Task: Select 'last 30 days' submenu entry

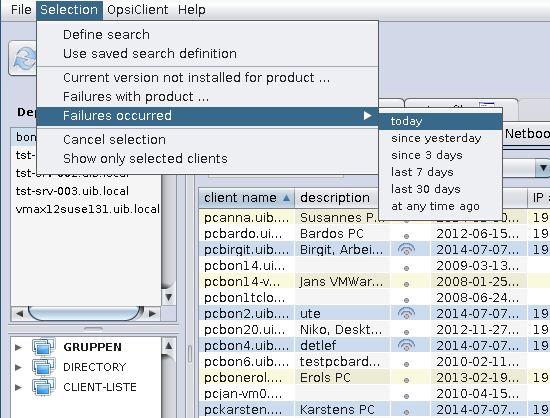Action: tap(425, 189)
